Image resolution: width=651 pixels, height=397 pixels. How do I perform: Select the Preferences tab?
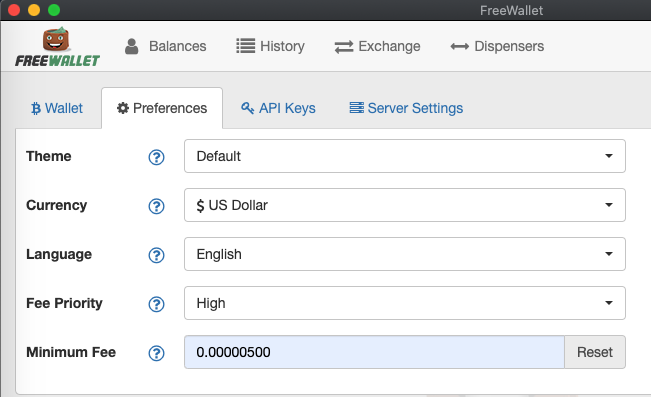click(162, 108)
